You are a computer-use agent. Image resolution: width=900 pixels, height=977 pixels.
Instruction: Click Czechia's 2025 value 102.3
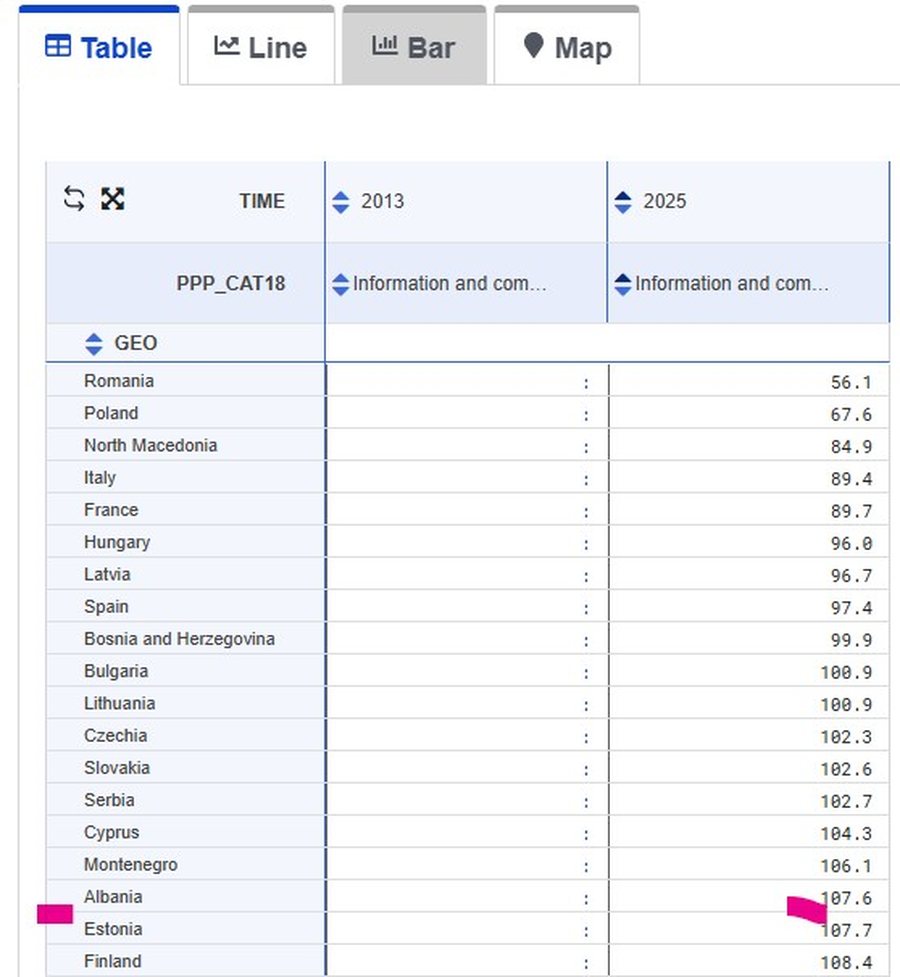click(x=846, y=737)
